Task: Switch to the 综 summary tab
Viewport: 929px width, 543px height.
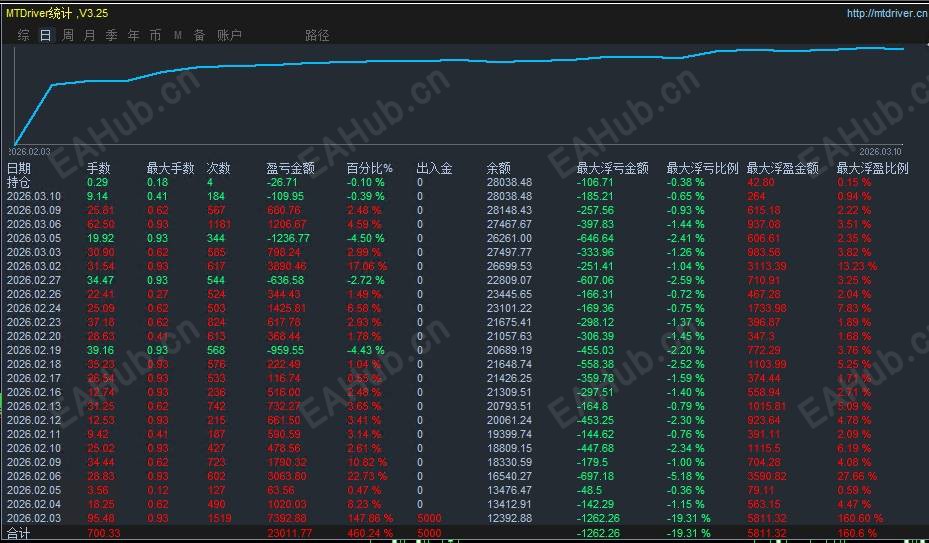Action: pyautogui.click(x=24, y=36)
